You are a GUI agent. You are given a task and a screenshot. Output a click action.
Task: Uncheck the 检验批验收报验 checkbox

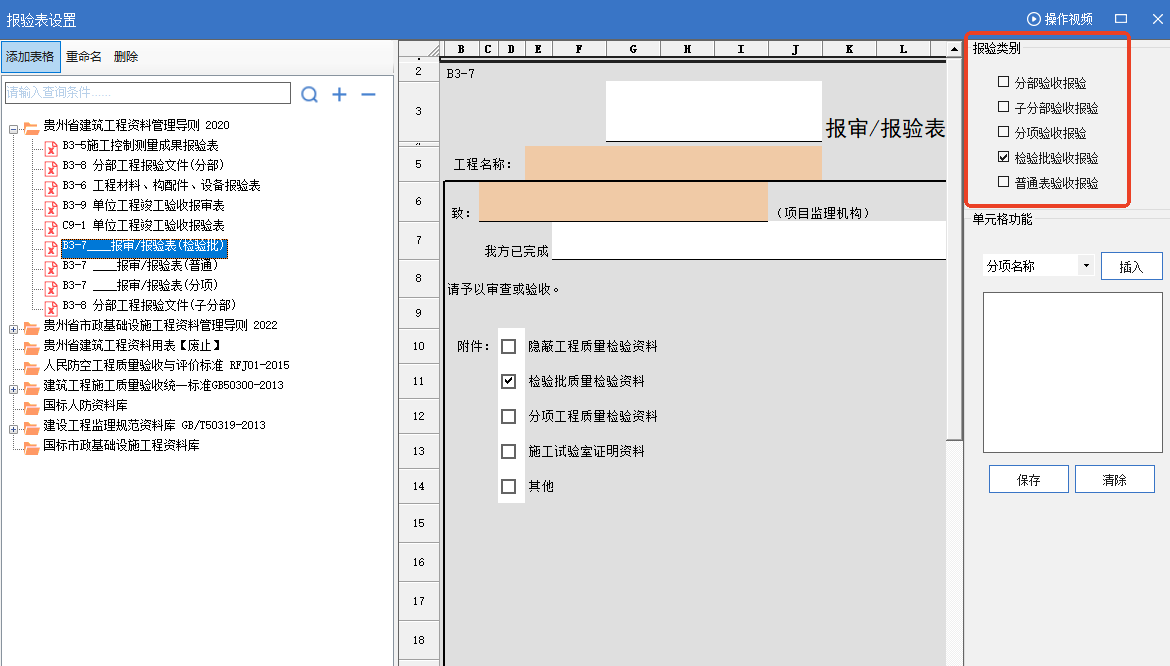(x=1004, y=157)
